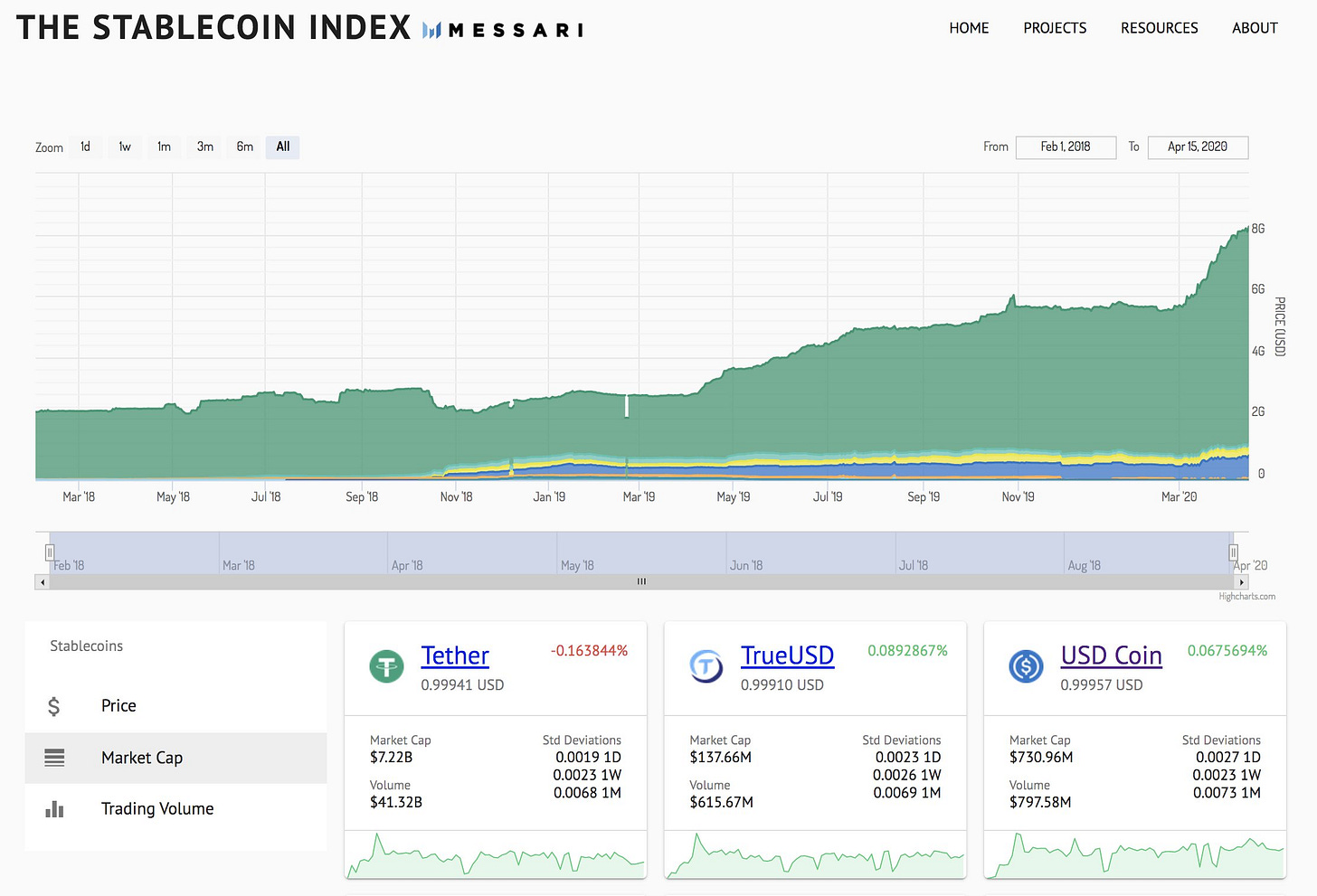Open the PROJECTS nav item
This screenshot has height=896, width=1317.
(1055, 28)
